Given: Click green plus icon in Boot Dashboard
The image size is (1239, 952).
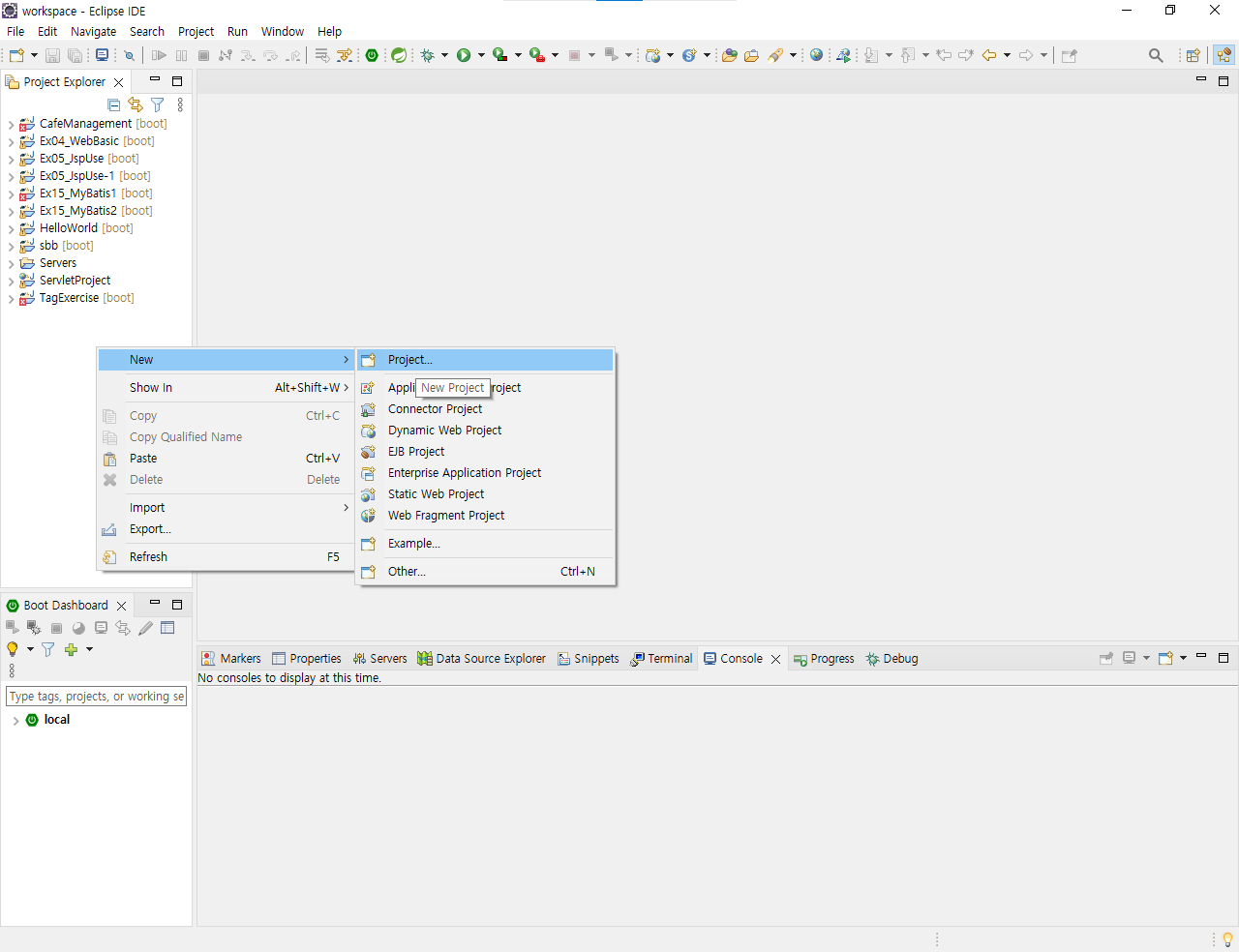Looking at the screenshot, I should (71, 649).
